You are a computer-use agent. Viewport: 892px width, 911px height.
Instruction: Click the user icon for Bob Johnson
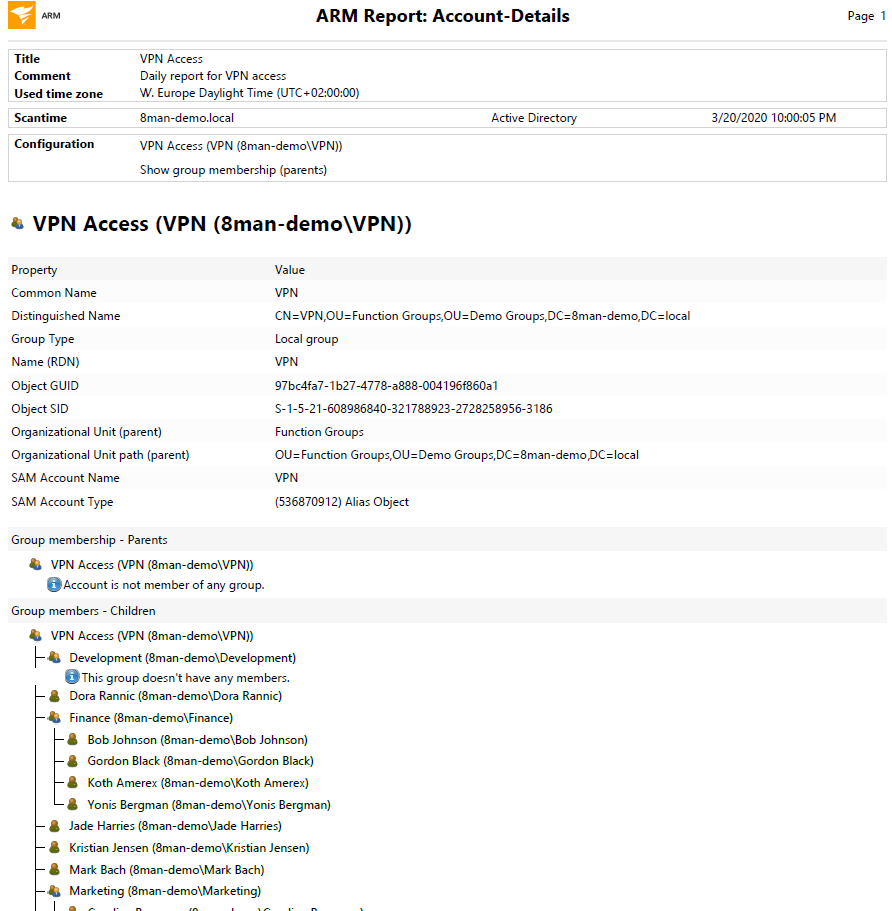(x=73, y=740)
